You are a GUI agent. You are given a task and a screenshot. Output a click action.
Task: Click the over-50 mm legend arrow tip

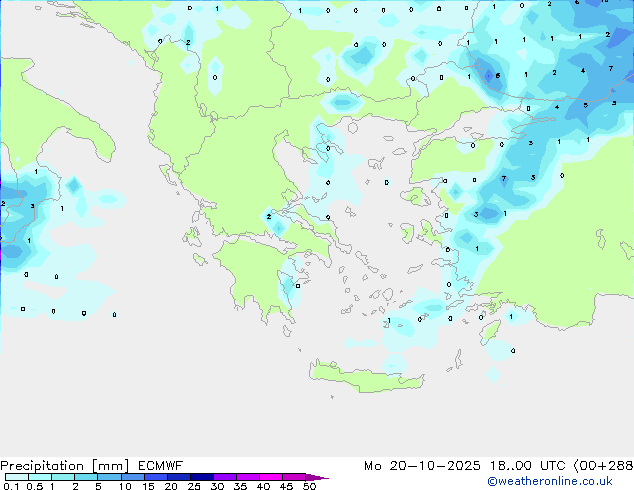(317, 477)
